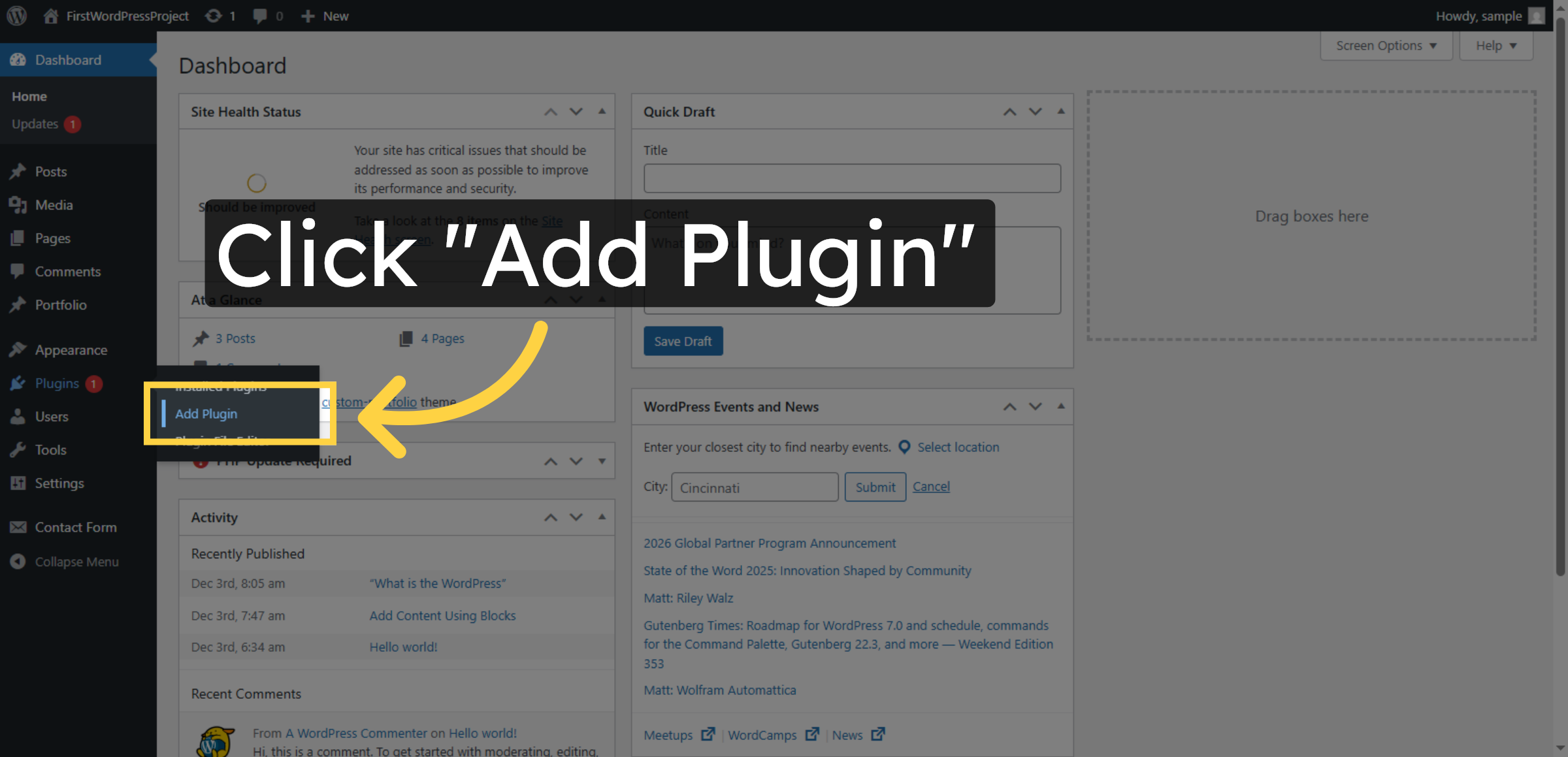
Task: Open the Media library icon
Action: click(18, 204)
